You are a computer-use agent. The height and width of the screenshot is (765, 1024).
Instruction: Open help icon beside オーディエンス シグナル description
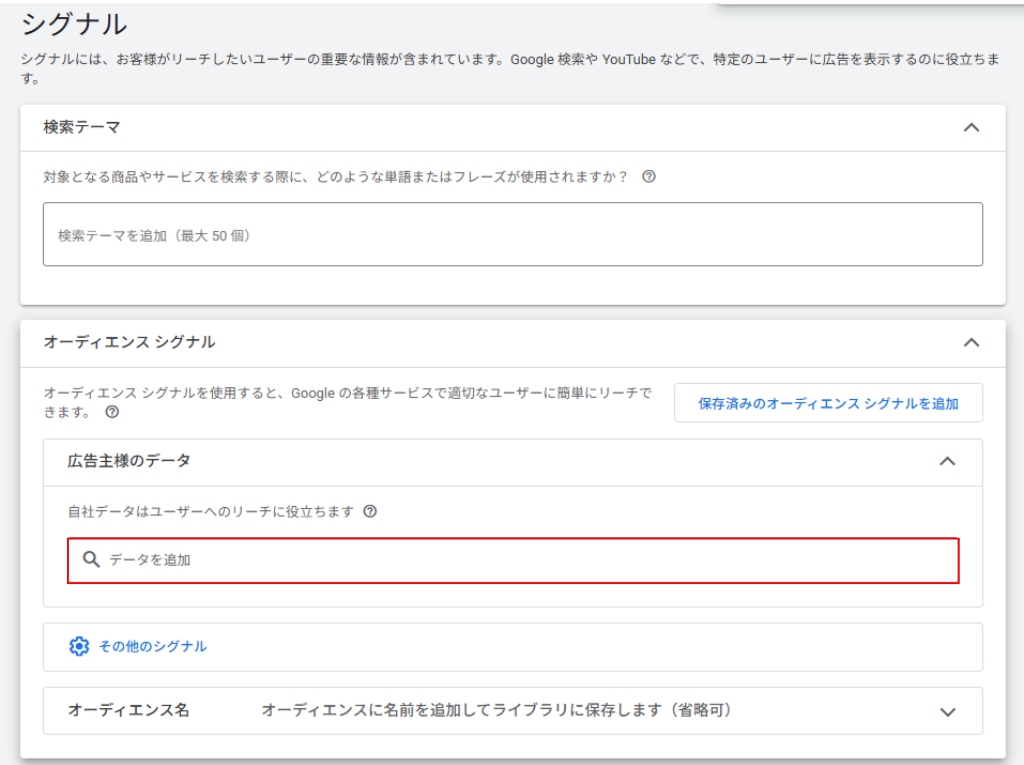click(112, 412)
